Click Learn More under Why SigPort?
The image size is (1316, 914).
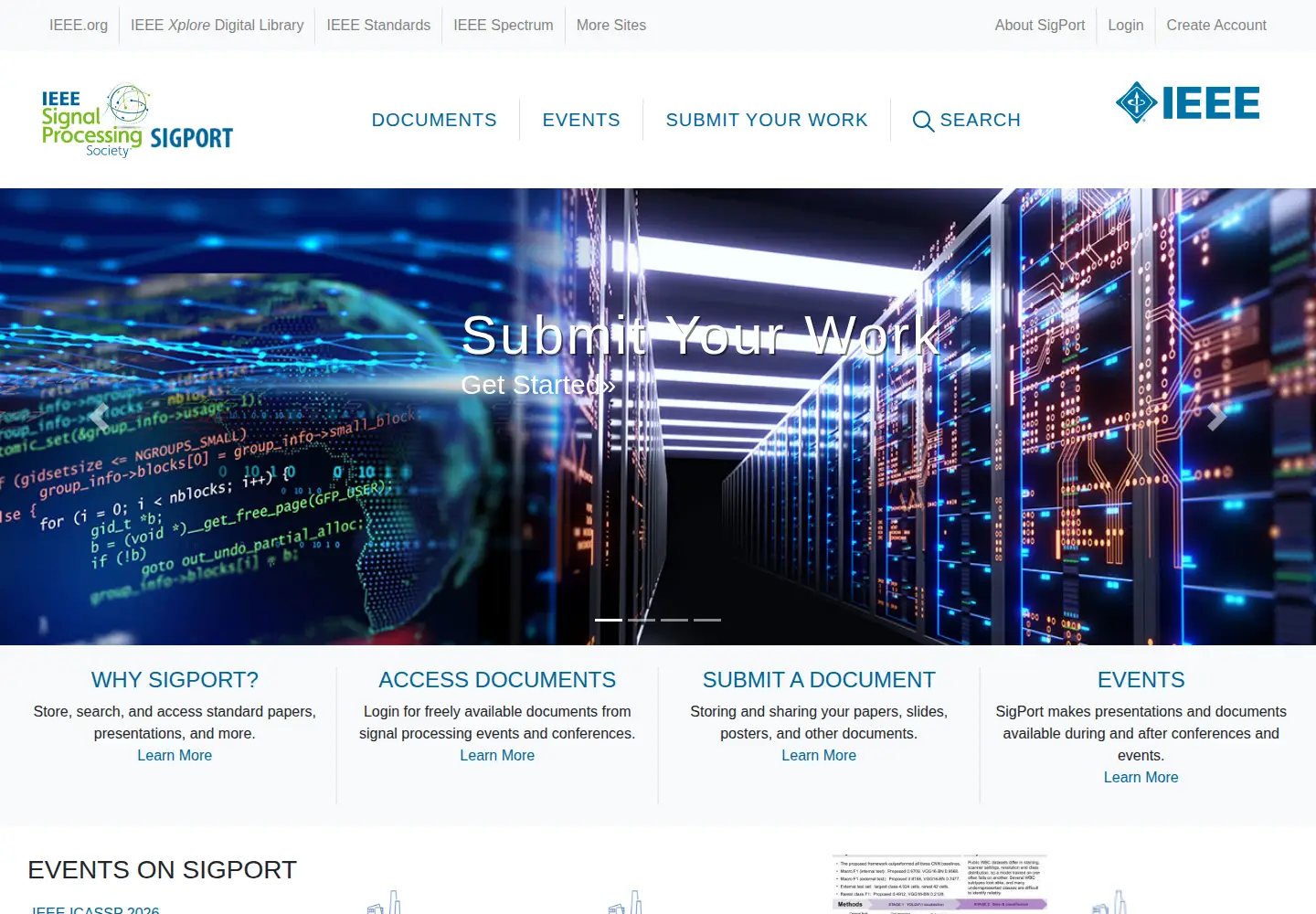click(175, 755)
